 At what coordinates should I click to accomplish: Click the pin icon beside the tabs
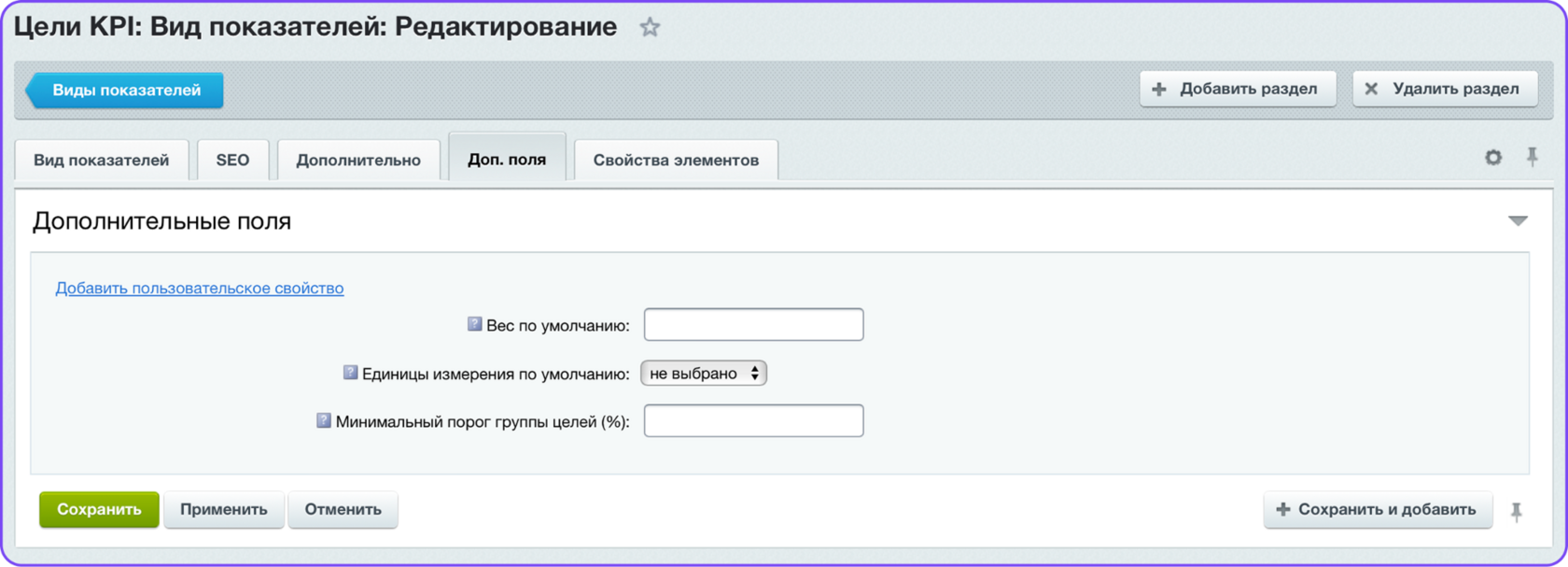tap(1532, 157)
